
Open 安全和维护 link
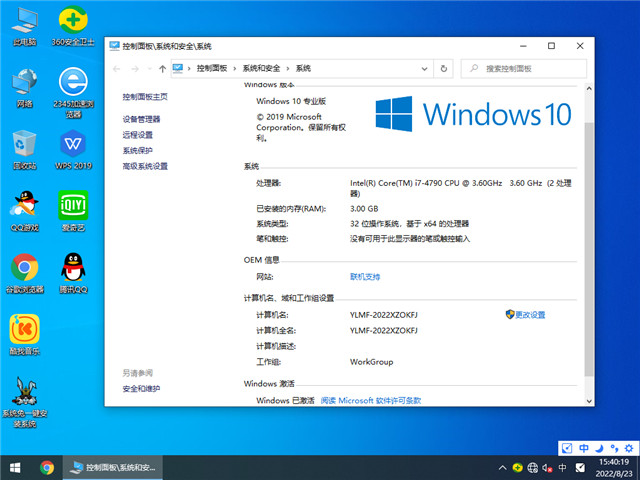[141, 389]
